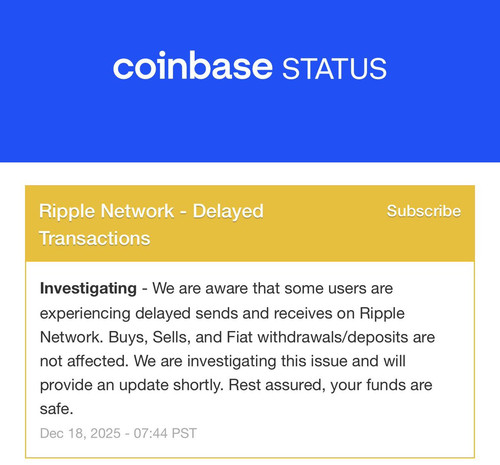Click the yellow incident bar between title and Subscribe
The height and width of the screenshot is (465, 500).
[325, 223]
